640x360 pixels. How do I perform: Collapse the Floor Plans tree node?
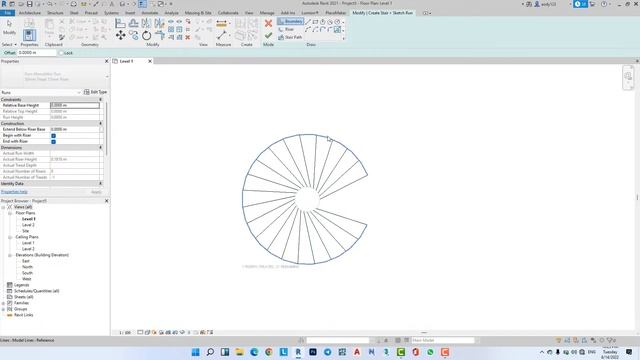click(x=10, y=213)
